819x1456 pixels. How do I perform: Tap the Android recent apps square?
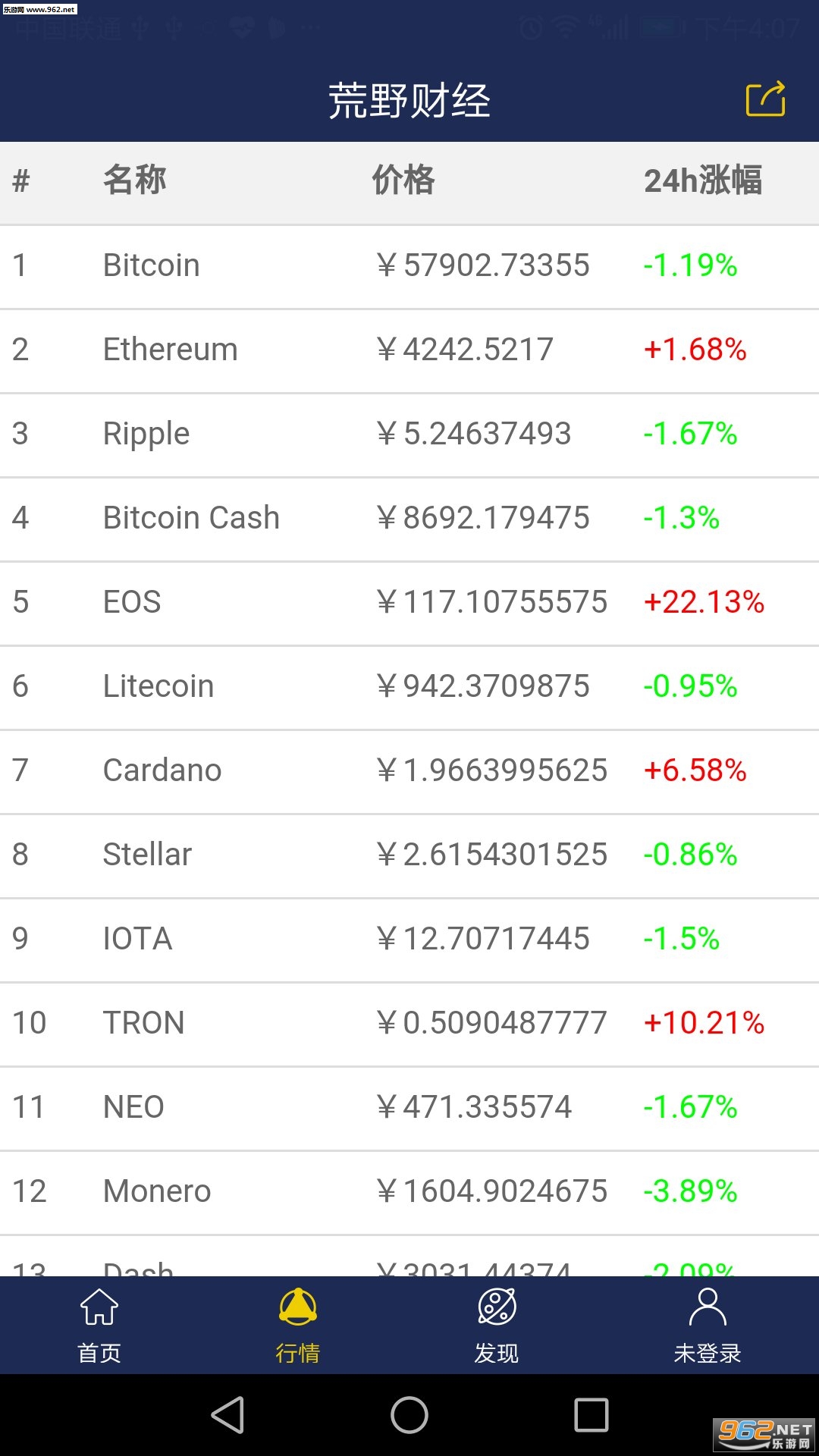coord(591,1415)
